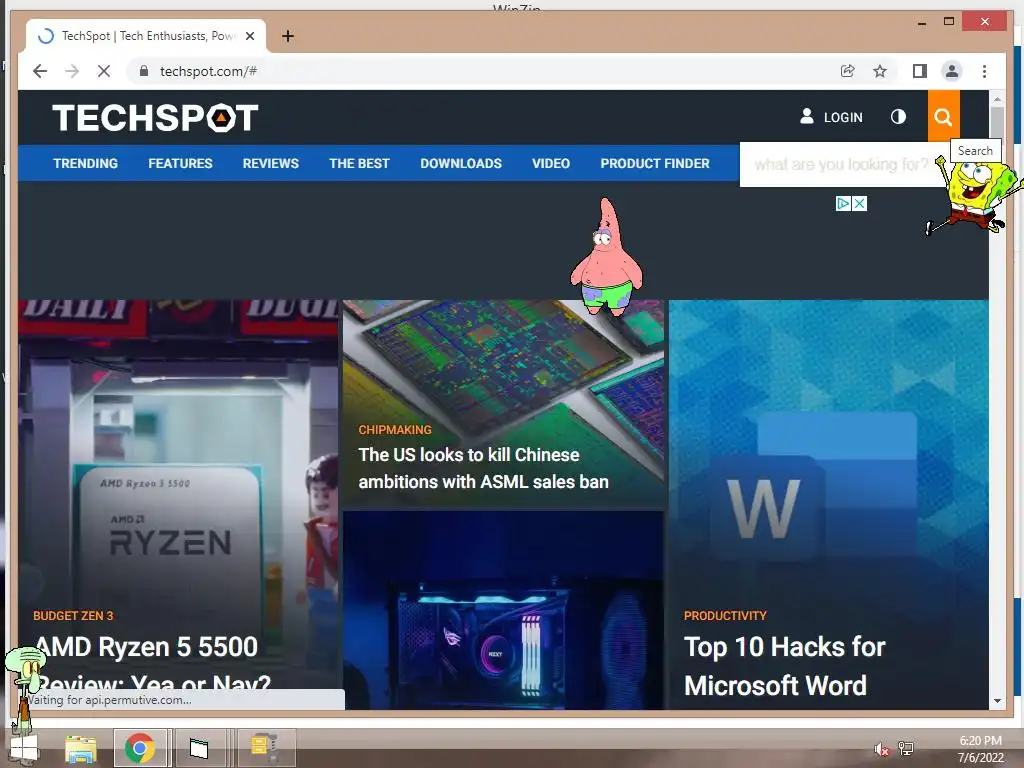Open the Chrome three-dot menu

(x=984, y=71)
